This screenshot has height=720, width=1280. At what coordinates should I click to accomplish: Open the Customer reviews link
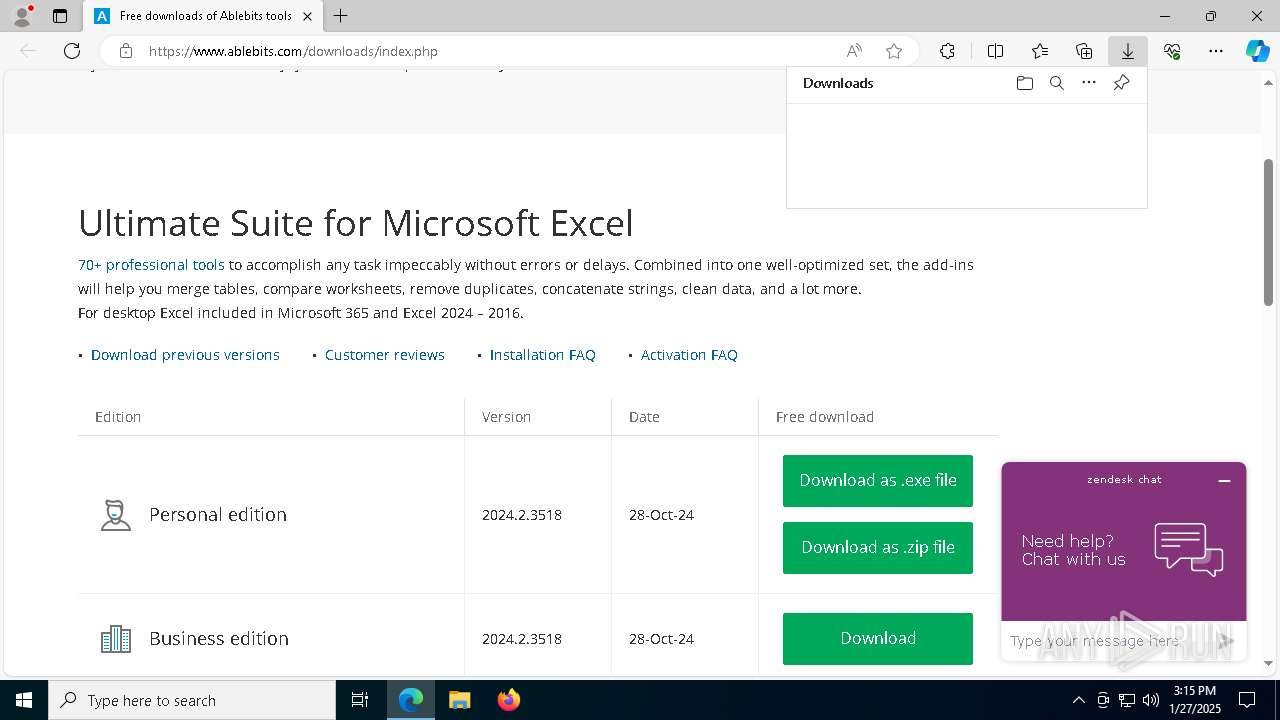(385, 355)
